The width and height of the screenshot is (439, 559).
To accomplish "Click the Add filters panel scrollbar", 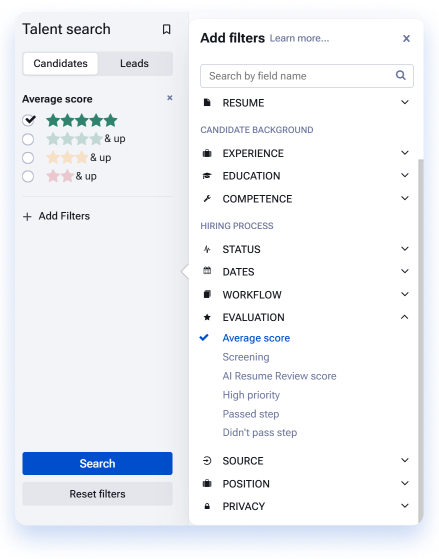I will click(420, 342).
